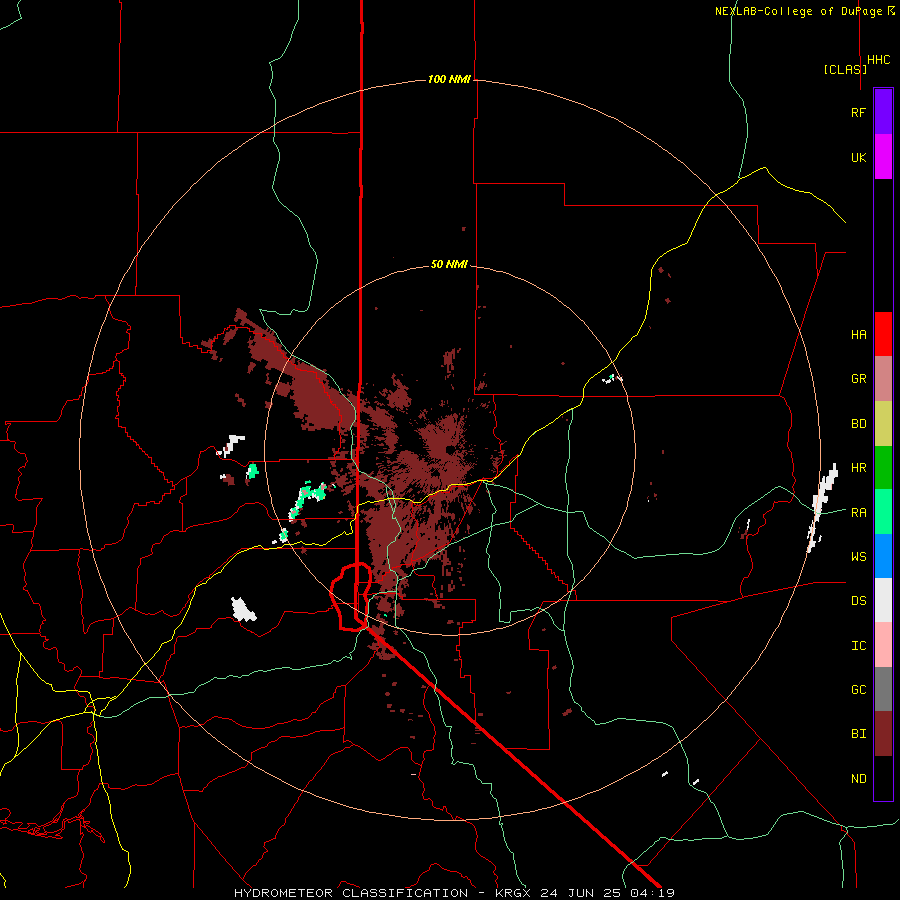This screenshot has width=900, height=900.
Task: Click the BD legend label
Action: pyautogui.click(x=858, y=424)
